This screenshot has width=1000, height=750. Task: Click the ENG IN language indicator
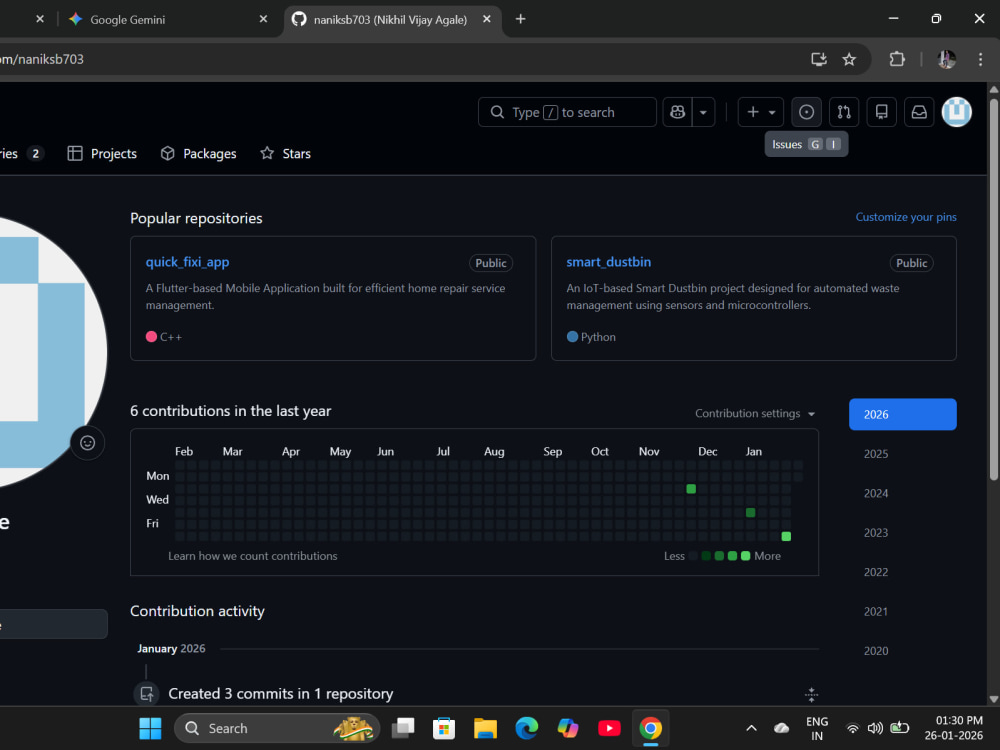click(x=817, y=728)
